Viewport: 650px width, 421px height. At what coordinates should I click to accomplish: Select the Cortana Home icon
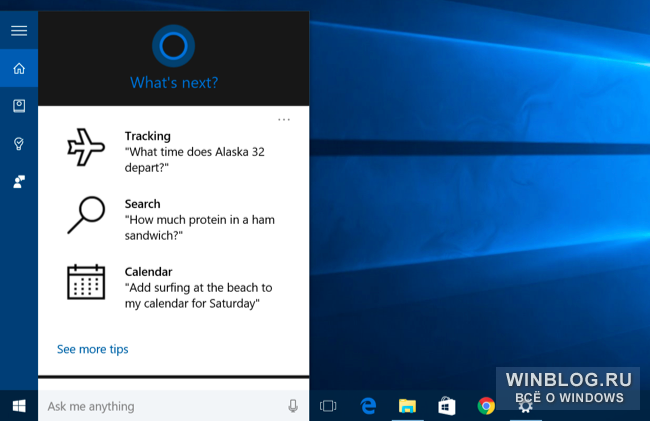click(x=19, y=68)
